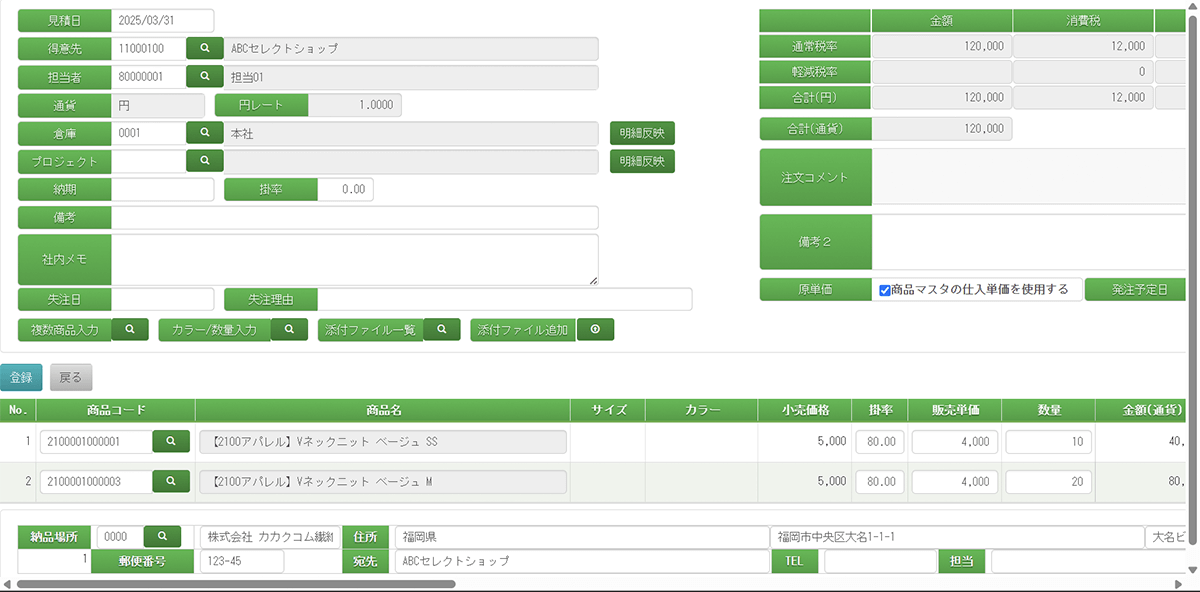The height and width of the screenshot is (592, 1200).
Task: Click the 社内メモ text area
Action: pos(354,259)
